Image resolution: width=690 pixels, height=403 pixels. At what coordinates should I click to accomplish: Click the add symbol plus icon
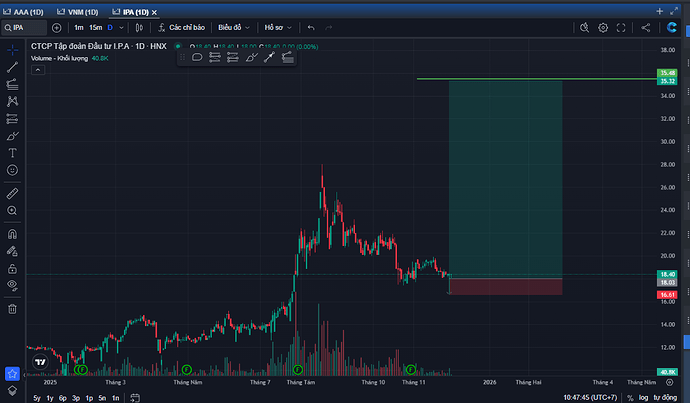pos(56,28)
